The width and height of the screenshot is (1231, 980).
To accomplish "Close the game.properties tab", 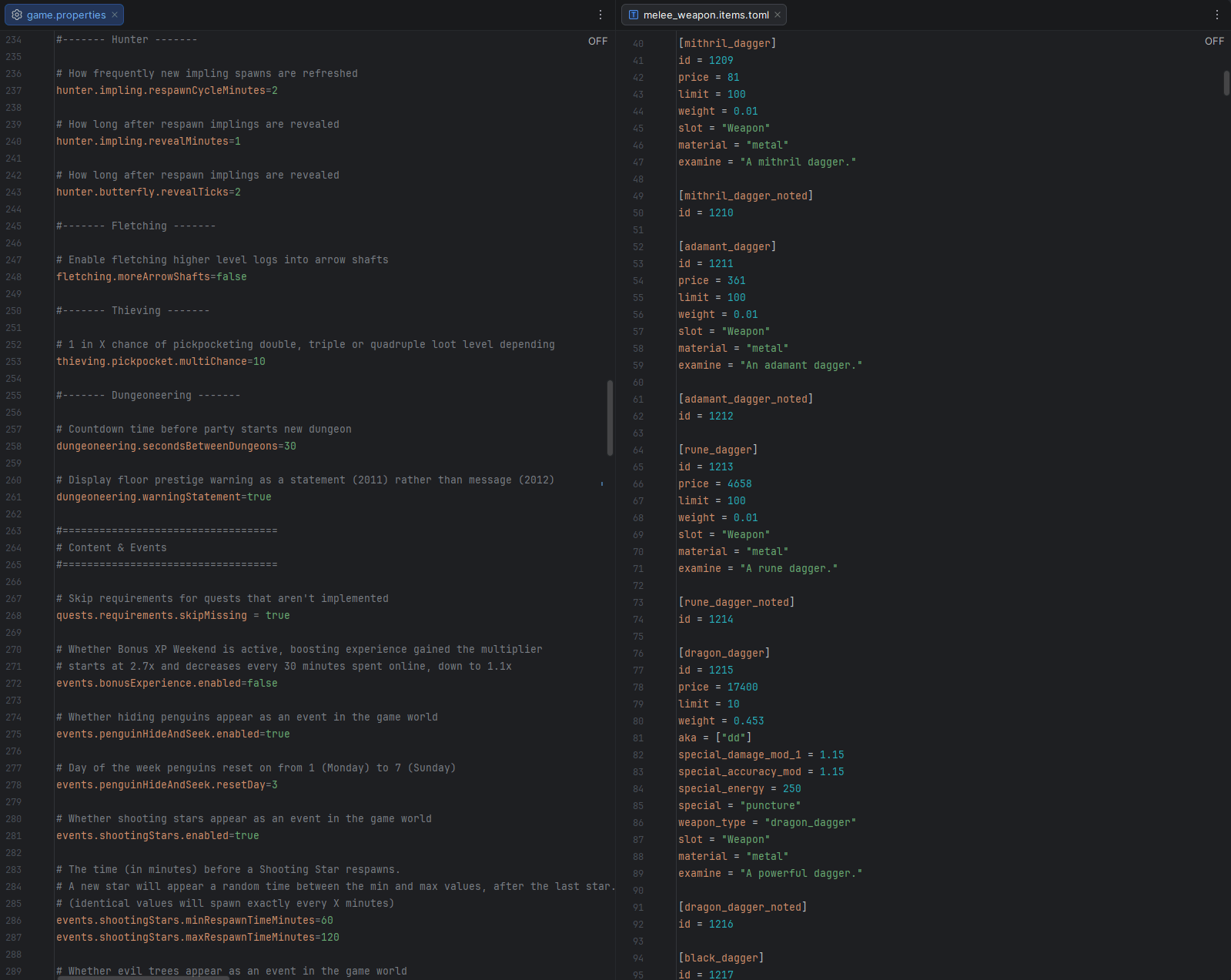I will click(x=115, y=15).
